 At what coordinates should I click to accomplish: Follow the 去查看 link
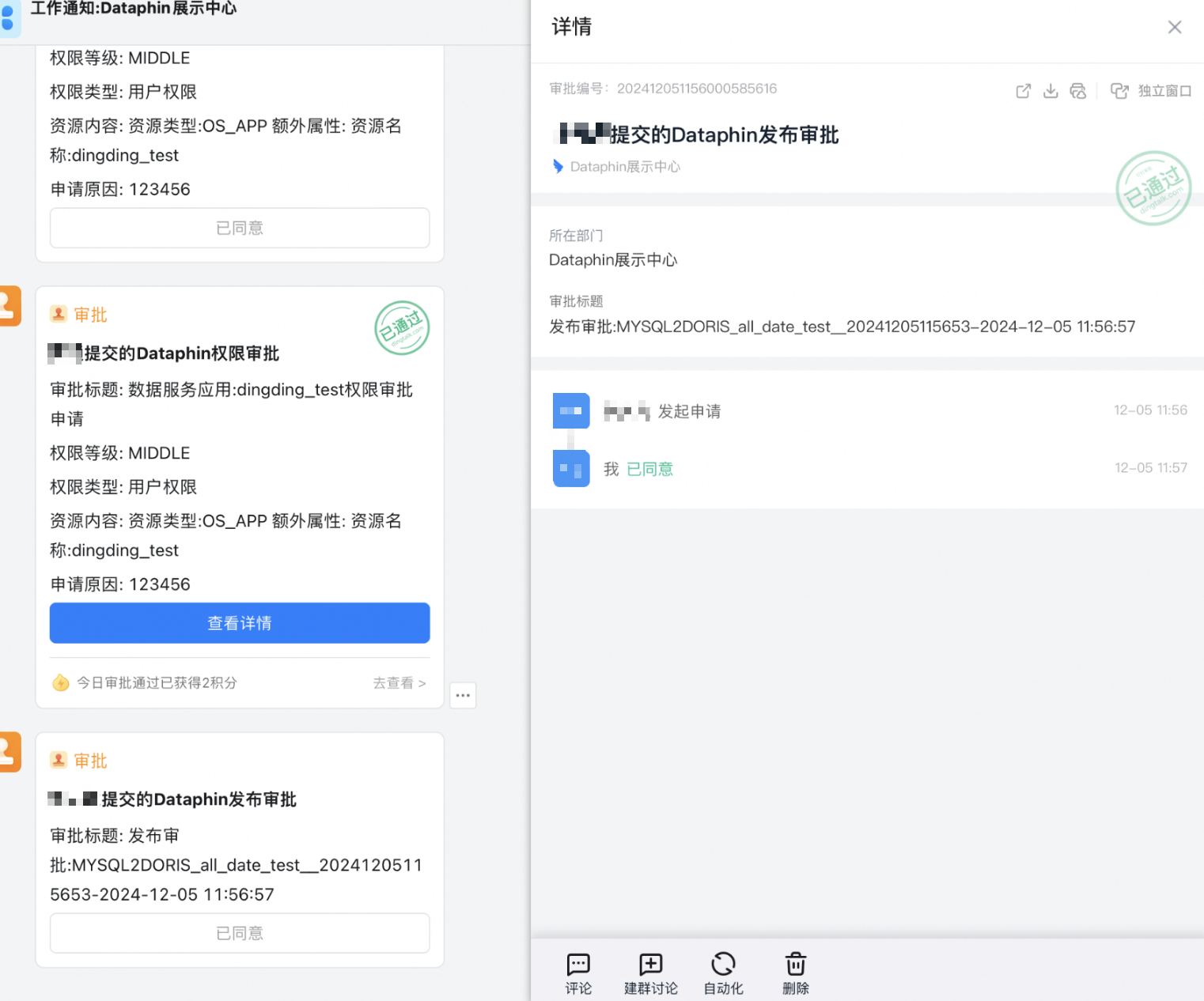[x=399, y=683]
